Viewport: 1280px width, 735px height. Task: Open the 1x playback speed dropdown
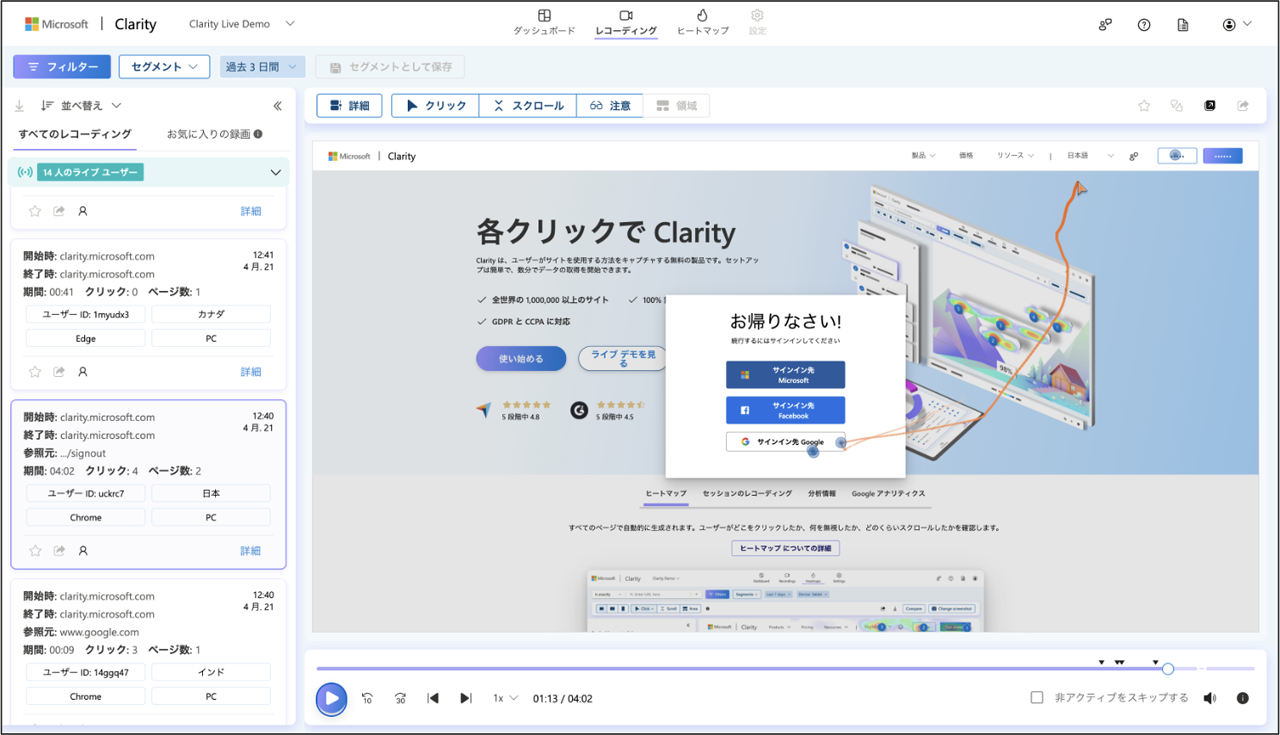click(x=505, y=698)
